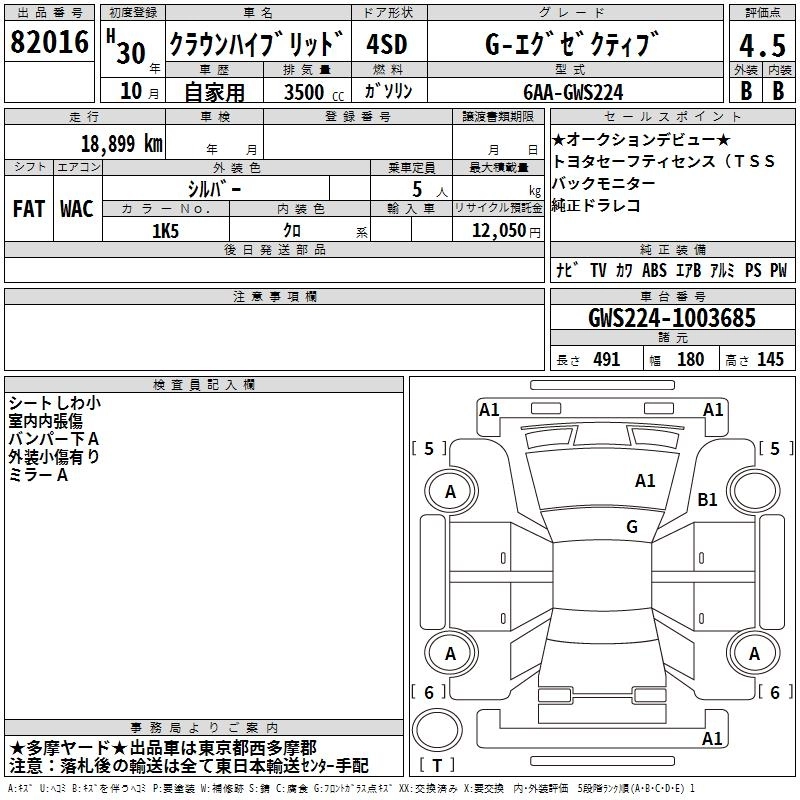800x800 pixels.
Task: Select the shift type FAT
Action: [x=29, y=209]
